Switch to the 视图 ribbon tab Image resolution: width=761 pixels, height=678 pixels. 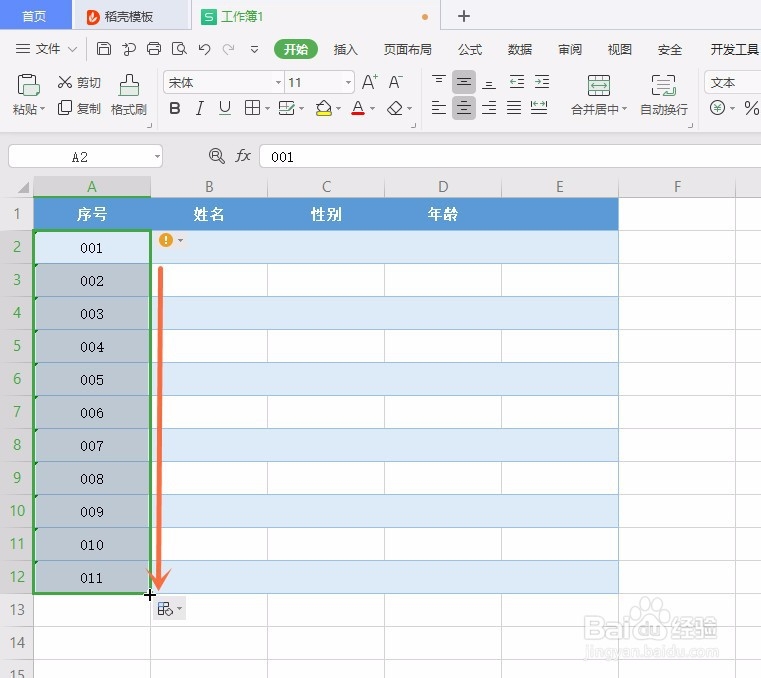click(x=620, y=50)
